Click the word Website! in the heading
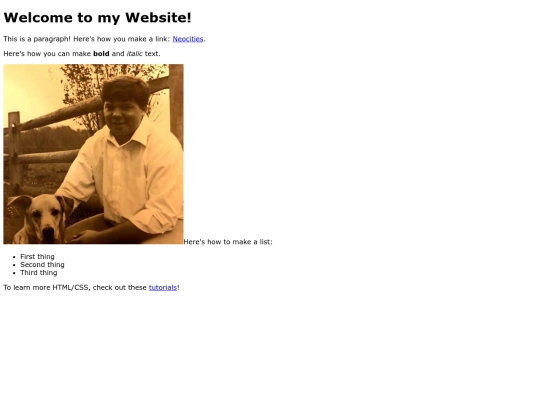Screen dimensions: 540x405 pos(158,18)
